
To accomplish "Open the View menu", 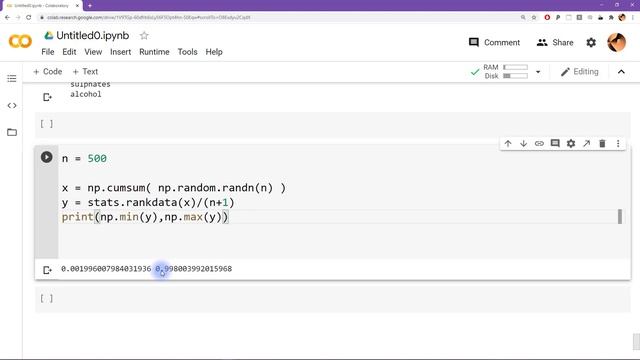I will 93,52.
